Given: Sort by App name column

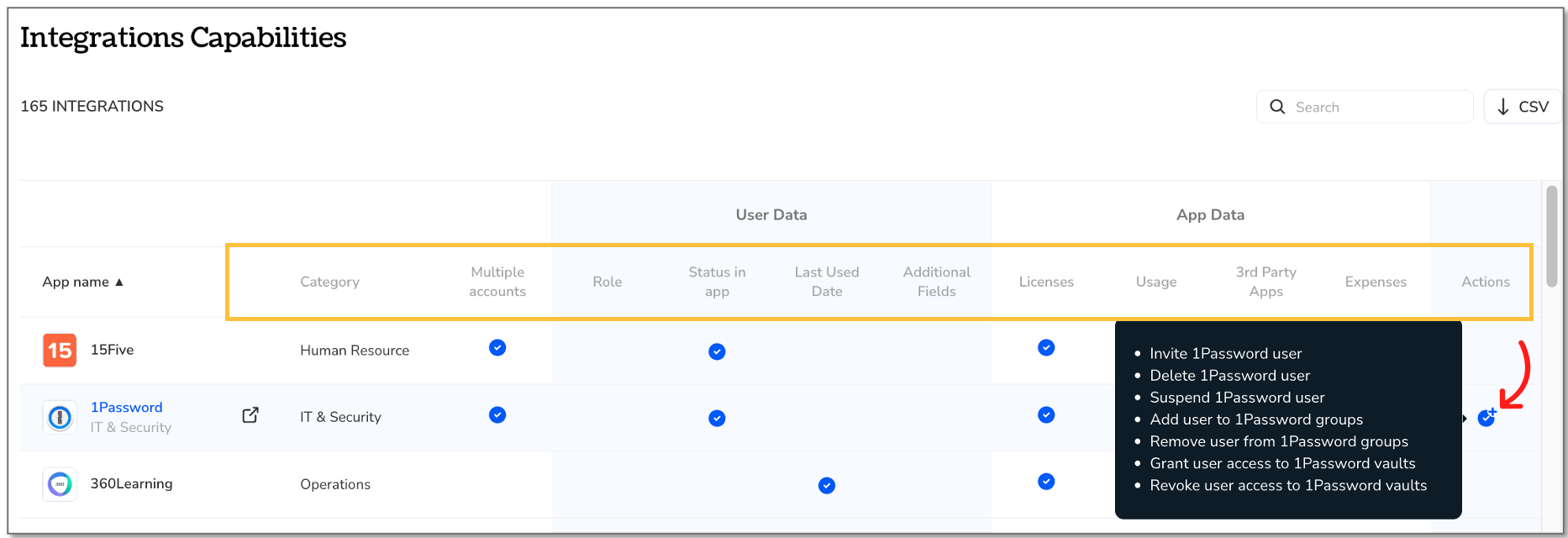Looking at the screenshot, I should tap(83, 282).
